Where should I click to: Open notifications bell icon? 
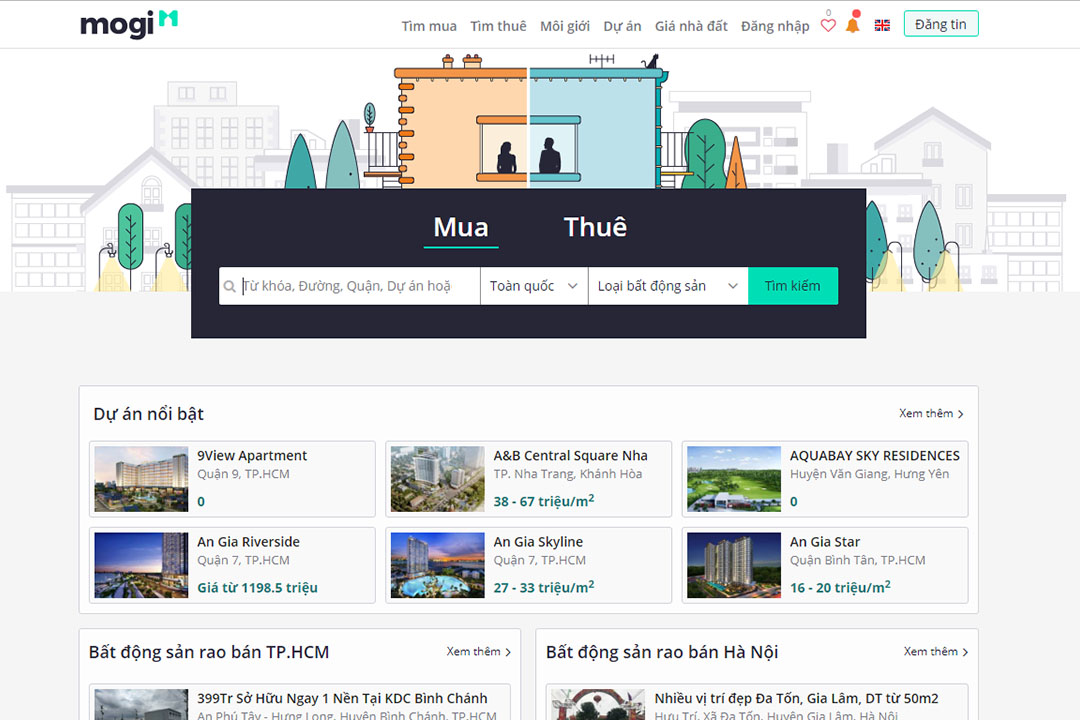coord(852,25)
